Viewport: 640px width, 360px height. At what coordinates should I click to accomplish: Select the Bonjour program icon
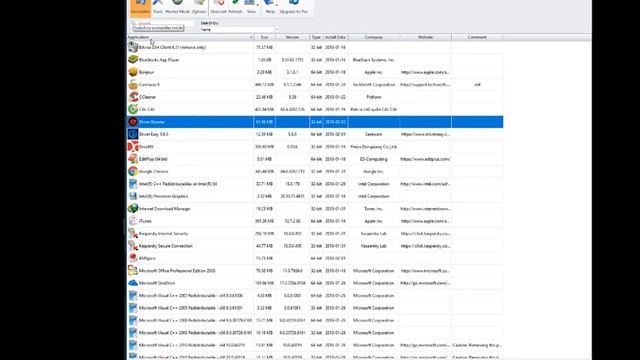[133, 72]
